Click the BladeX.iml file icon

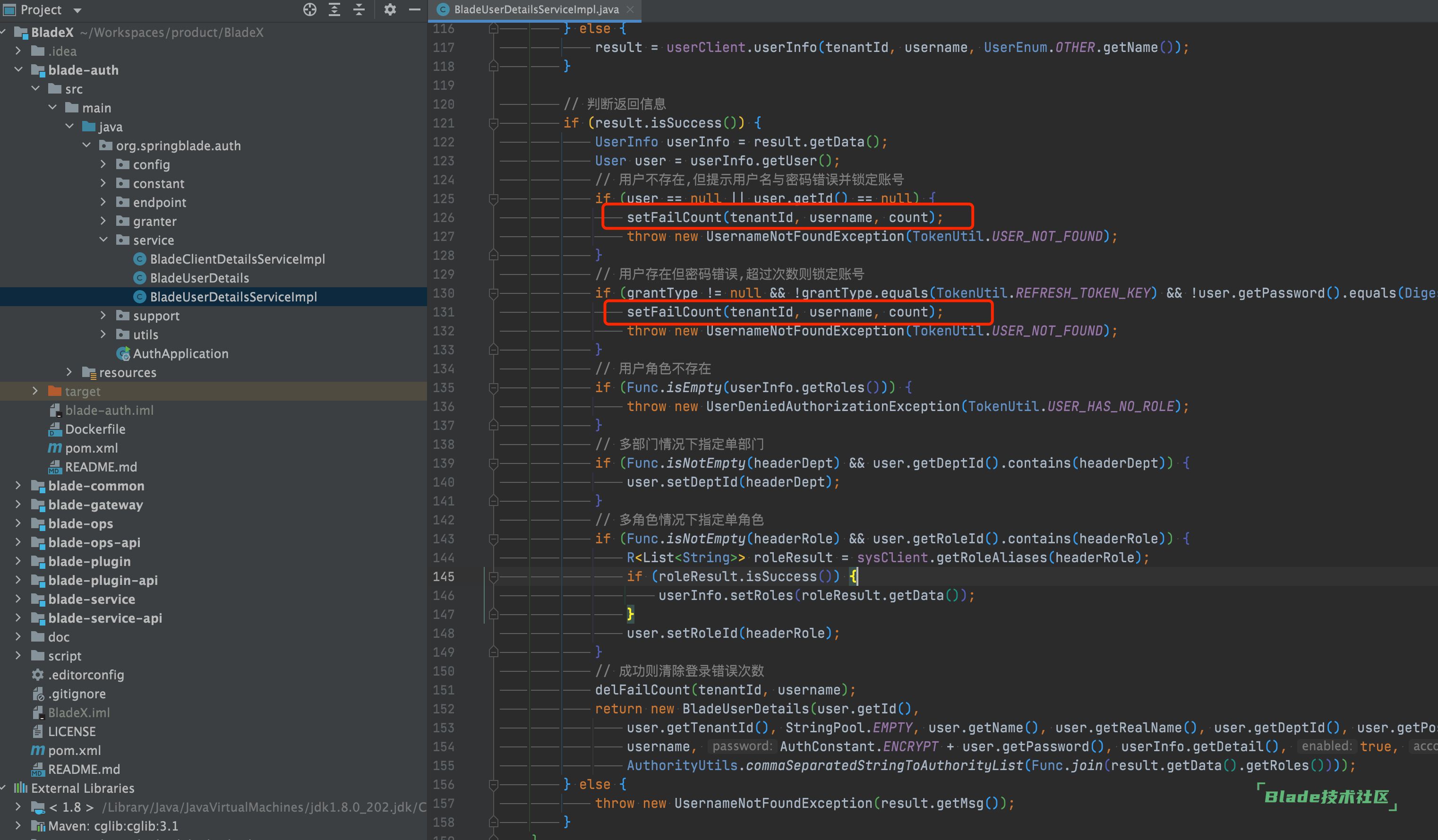(38, 712)
